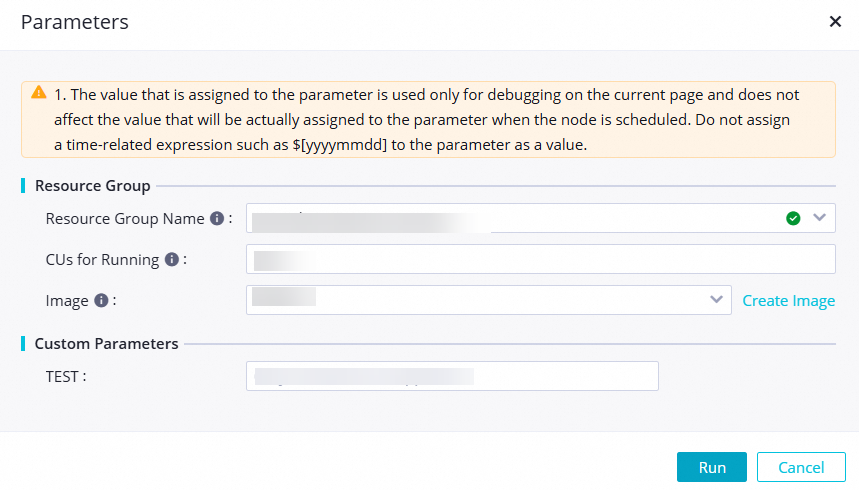This screenshot has height=490, width=859.
Task: Expand the Resource Group Name dropdown arrow
Action: [x=820, y=218]
